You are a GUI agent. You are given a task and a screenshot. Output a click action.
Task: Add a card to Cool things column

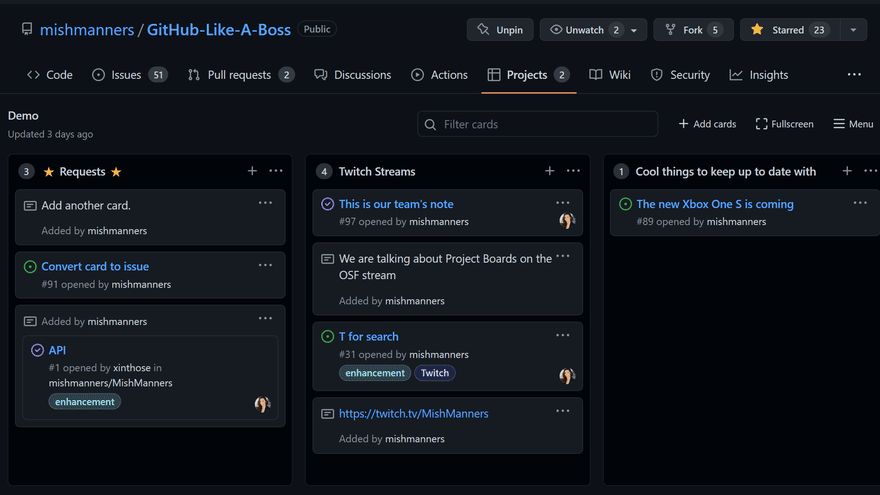click(x=847, y=171)
